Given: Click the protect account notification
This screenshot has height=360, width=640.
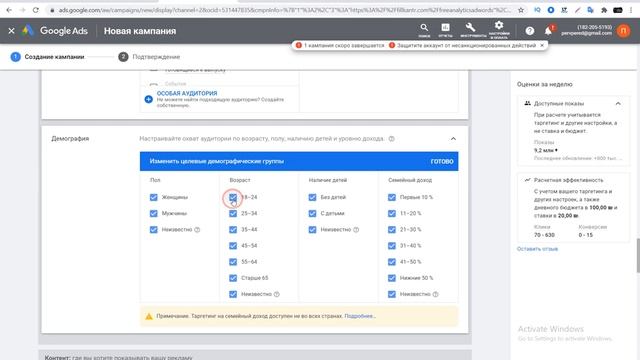Looking at the screenshot, I should [463, 45].
